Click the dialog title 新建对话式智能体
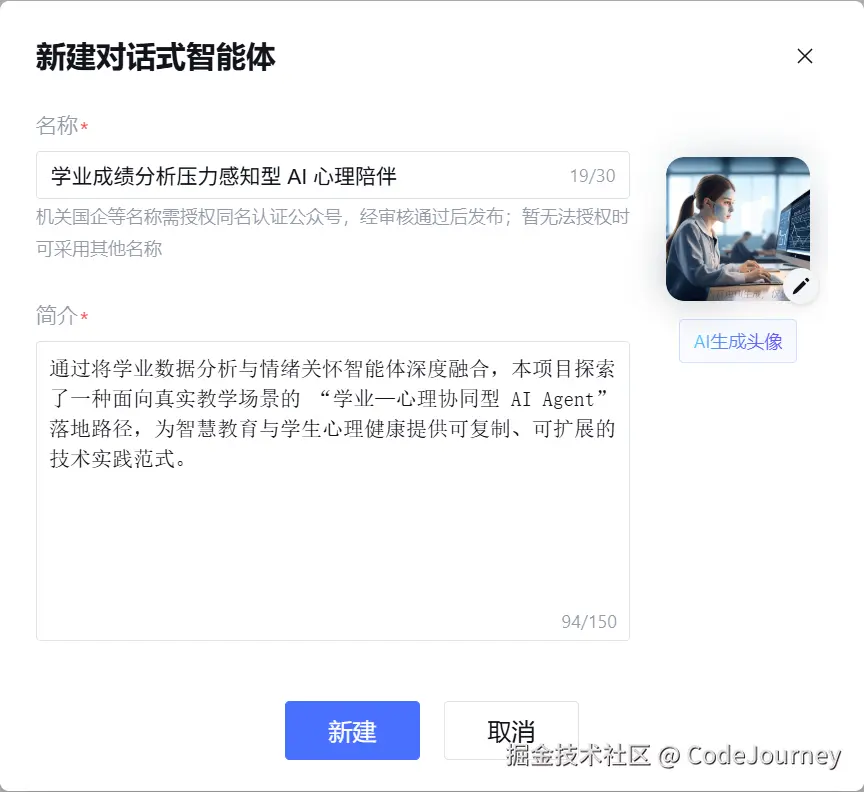 coord(155,57)
